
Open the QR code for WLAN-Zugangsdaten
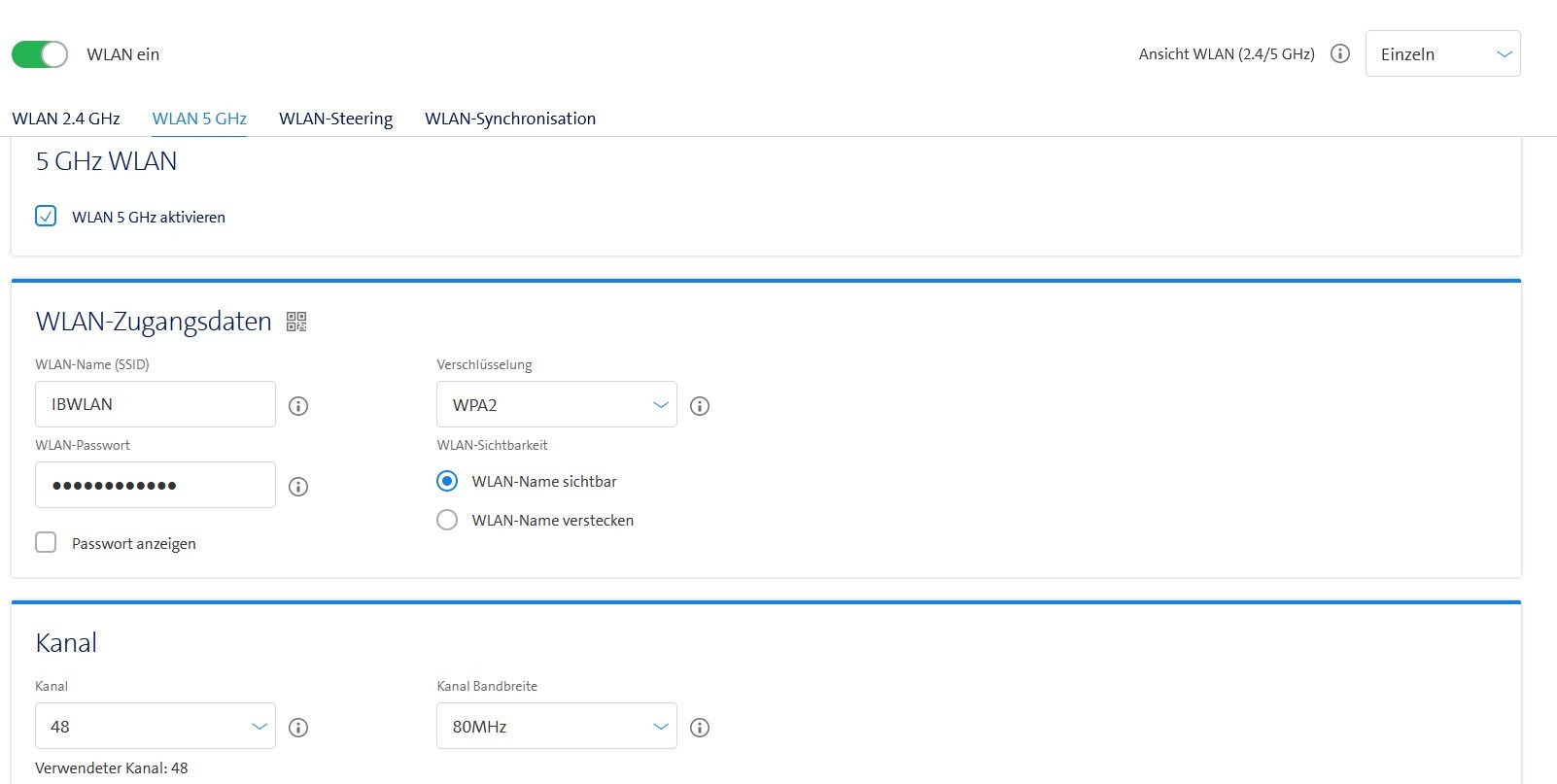click(296, 322)
